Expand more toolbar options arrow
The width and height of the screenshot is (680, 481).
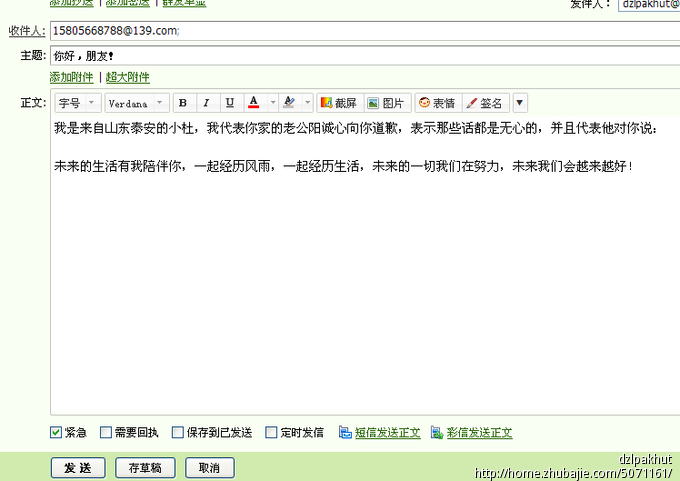[520, 103]
